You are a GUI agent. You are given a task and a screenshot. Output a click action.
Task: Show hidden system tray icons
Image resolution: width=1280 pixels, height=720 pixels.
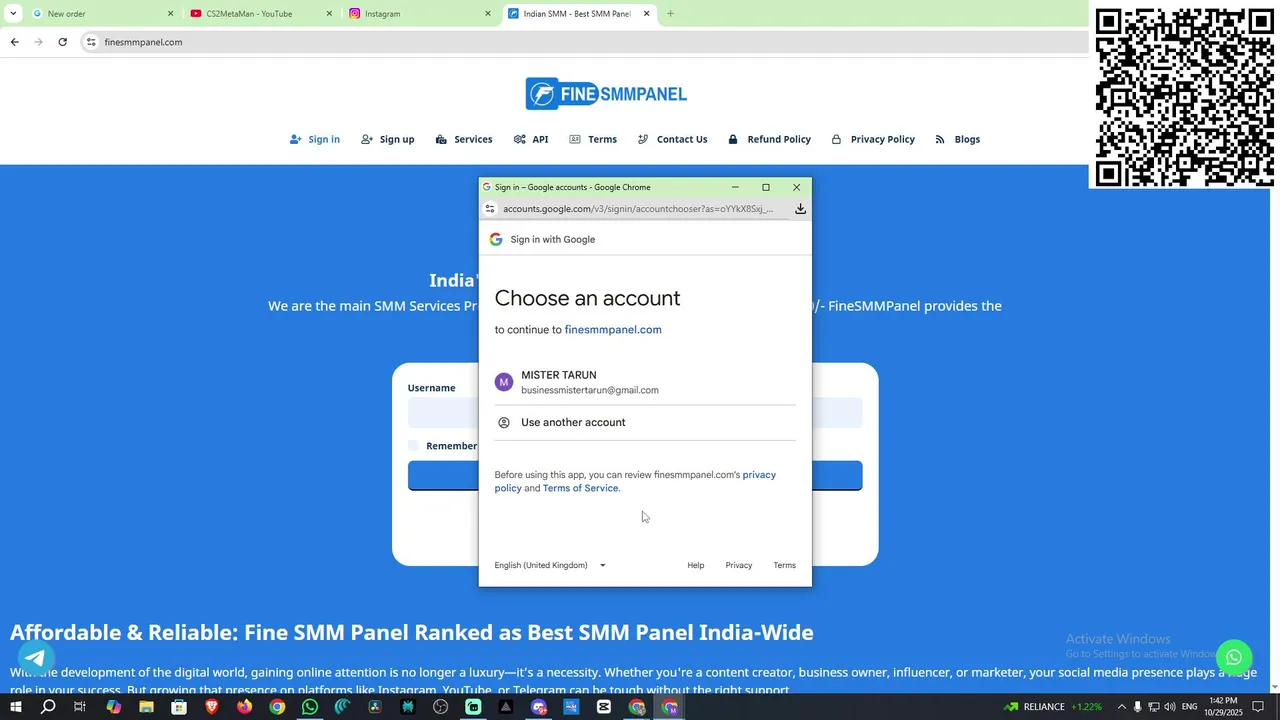coord(1121,707)
